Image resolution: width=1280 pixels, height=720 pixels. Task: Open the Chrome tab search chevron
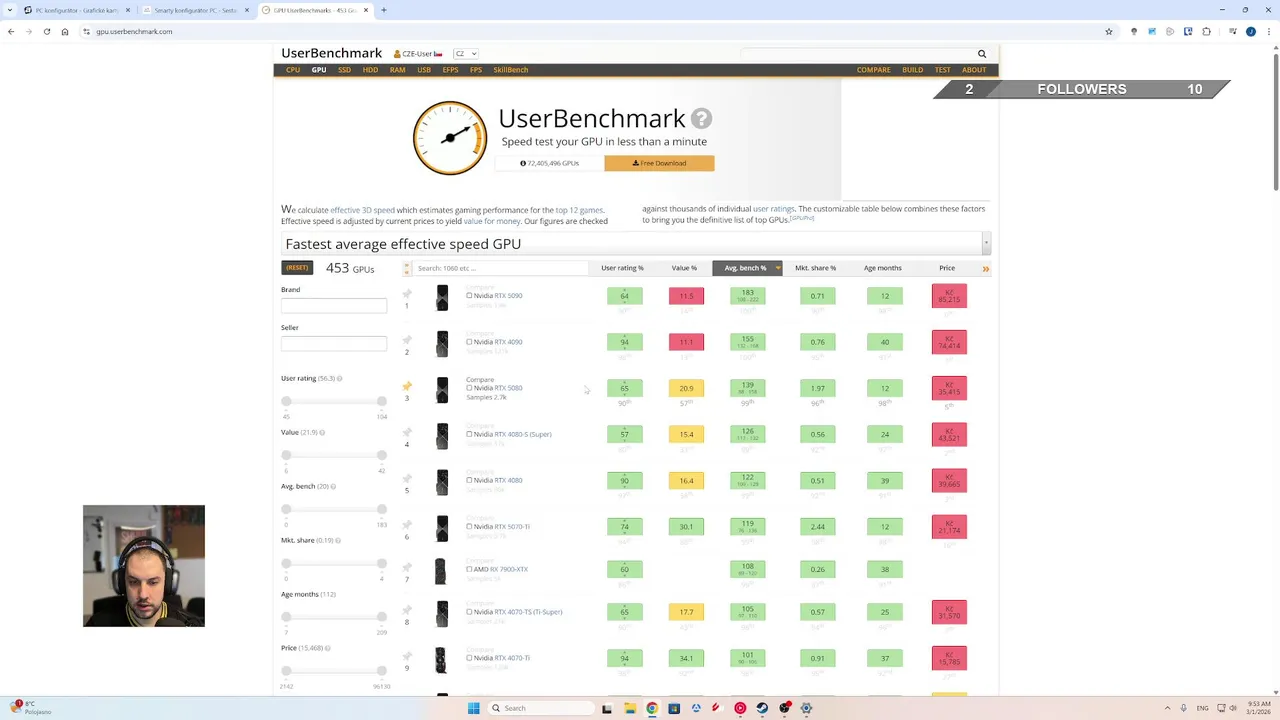pos(10,10)
